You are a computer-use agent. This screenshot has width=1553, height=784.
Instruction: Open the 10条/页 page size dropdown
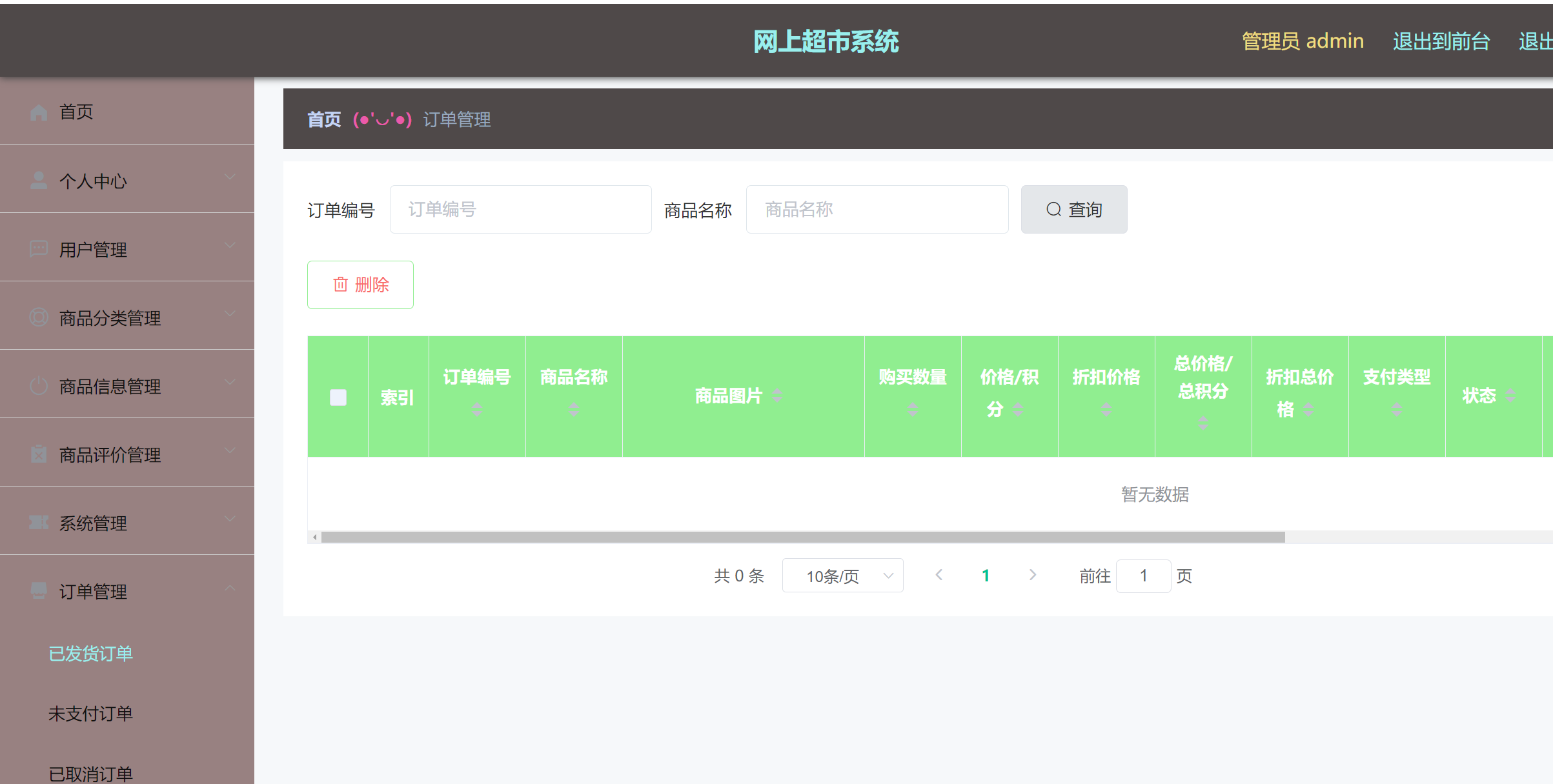(842, 575)
